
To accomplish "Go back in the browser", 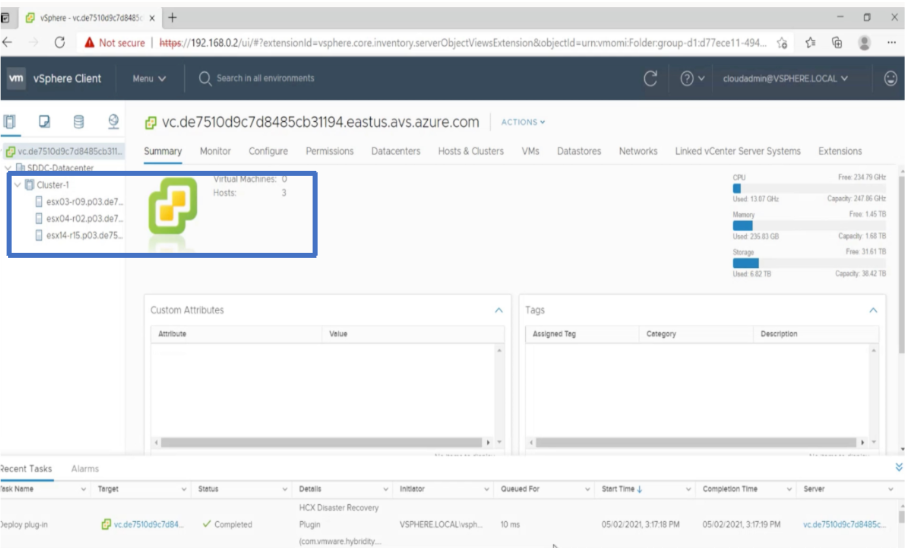I will click(8, 42).
